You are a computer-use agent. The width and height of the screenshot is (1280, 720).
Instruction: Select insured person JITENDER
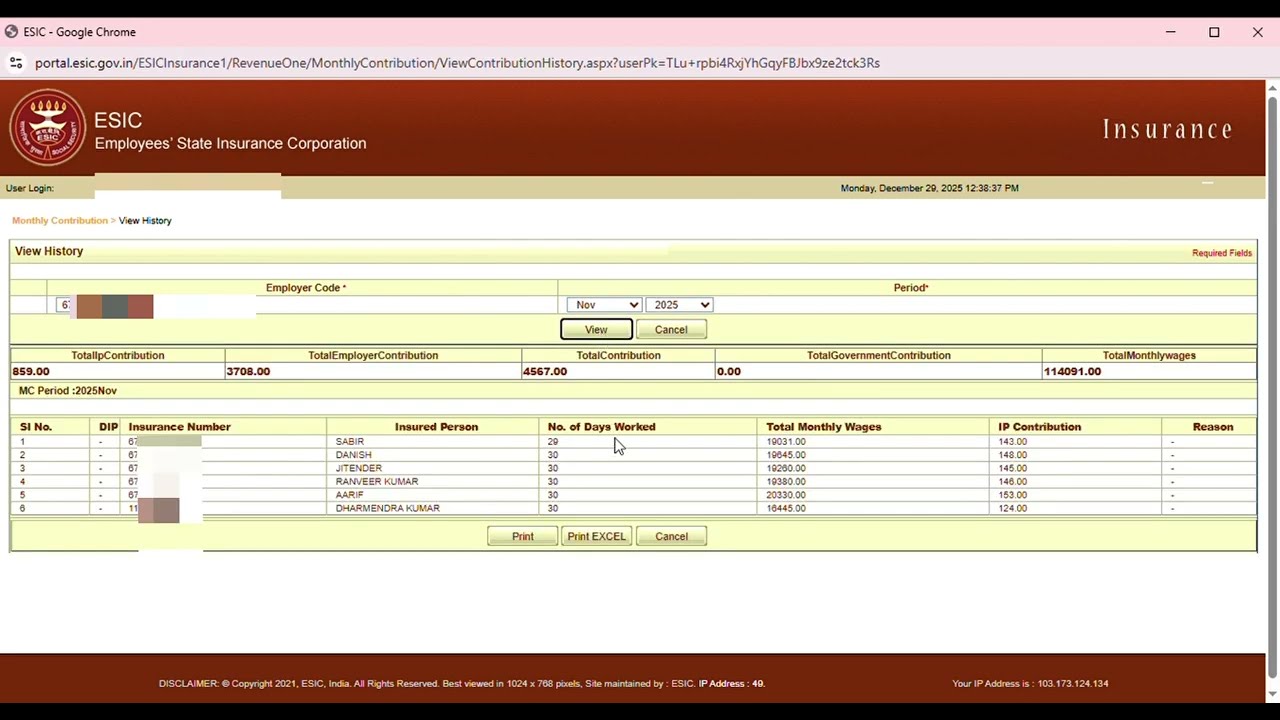[x=359, y=468]
